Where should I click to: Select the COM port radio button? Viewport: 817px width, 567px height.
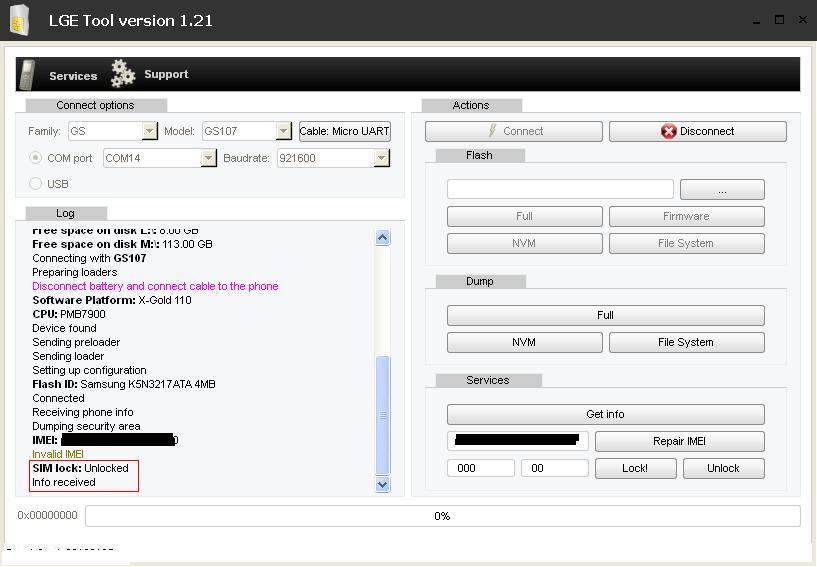pos(35,157)
